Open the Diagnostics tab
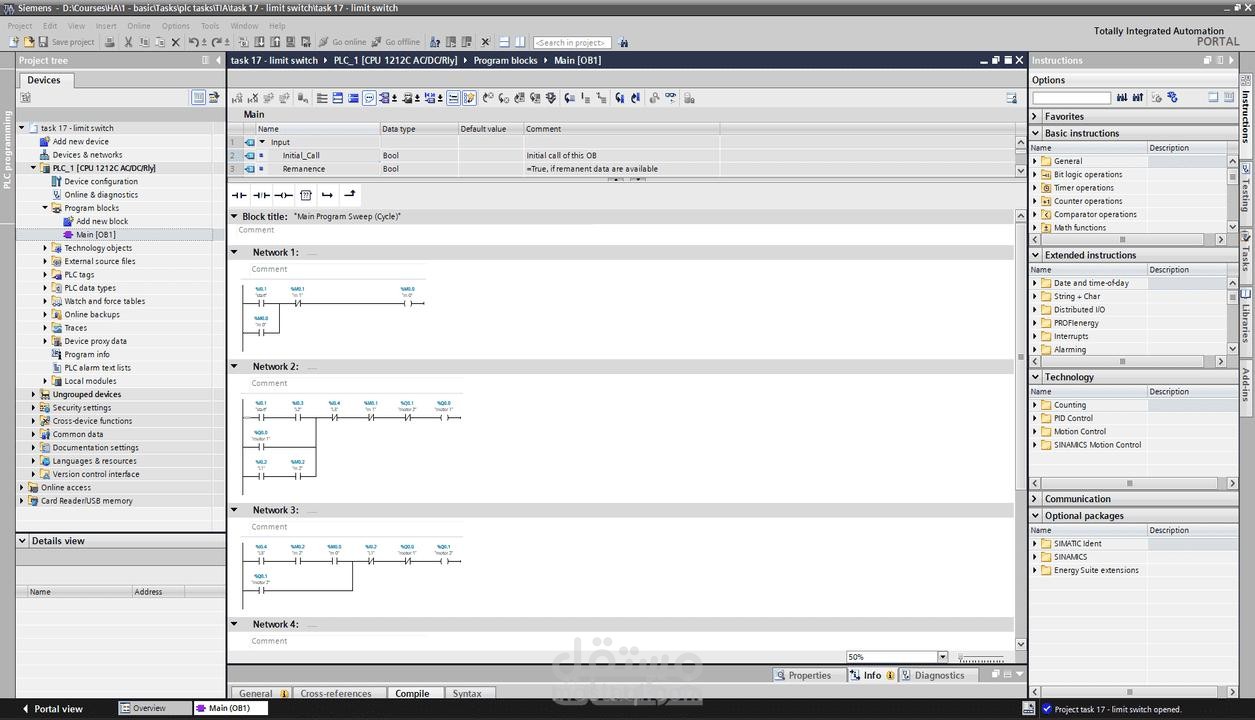The width and height of the screenshot is (1255, 720). pos(933,675)
